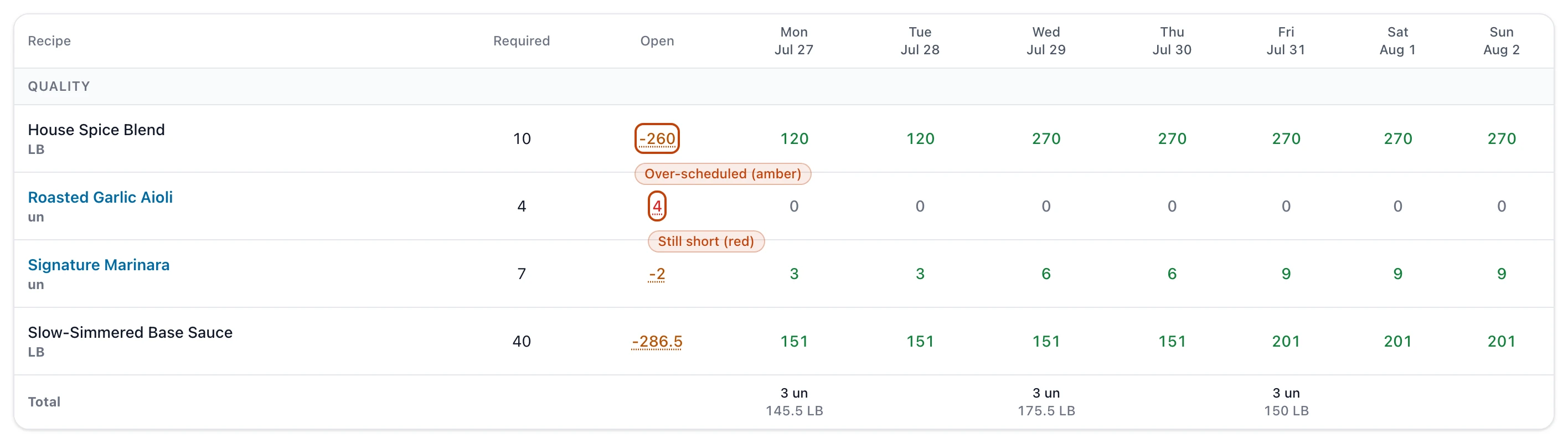The height and width of the screenshot is (443, 1568).
Task: Click the -286.5 open value for Base Sauce
Action: 657,341
